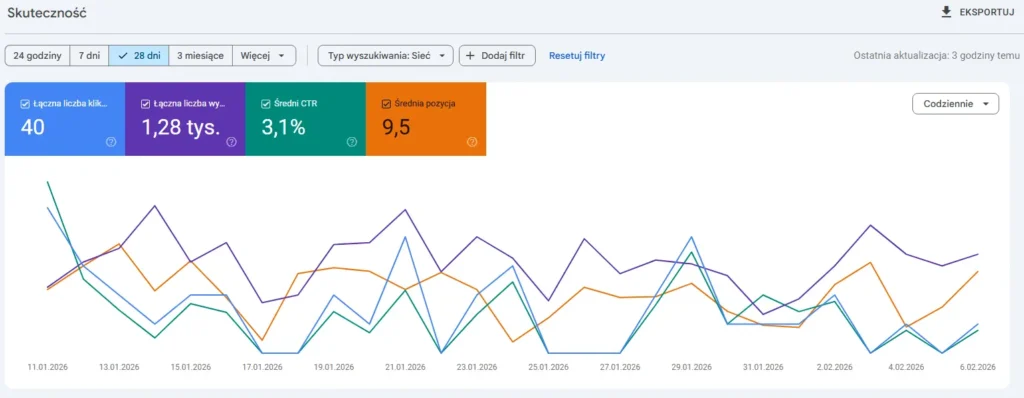Click the 1,28 tys. impressions value
1024x398 pixels.
pyautogui.click(x=181, y=128)
